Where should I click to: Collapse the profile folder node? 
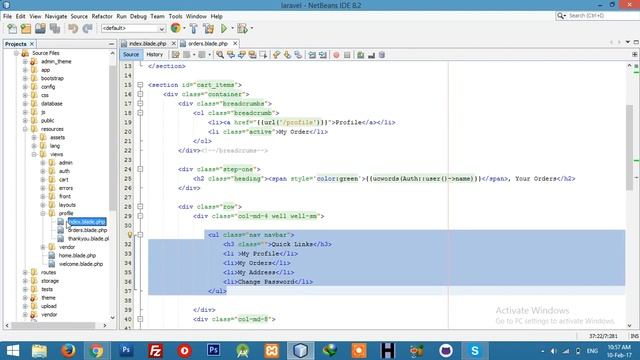pyautogui.click(x=43, y=213)
